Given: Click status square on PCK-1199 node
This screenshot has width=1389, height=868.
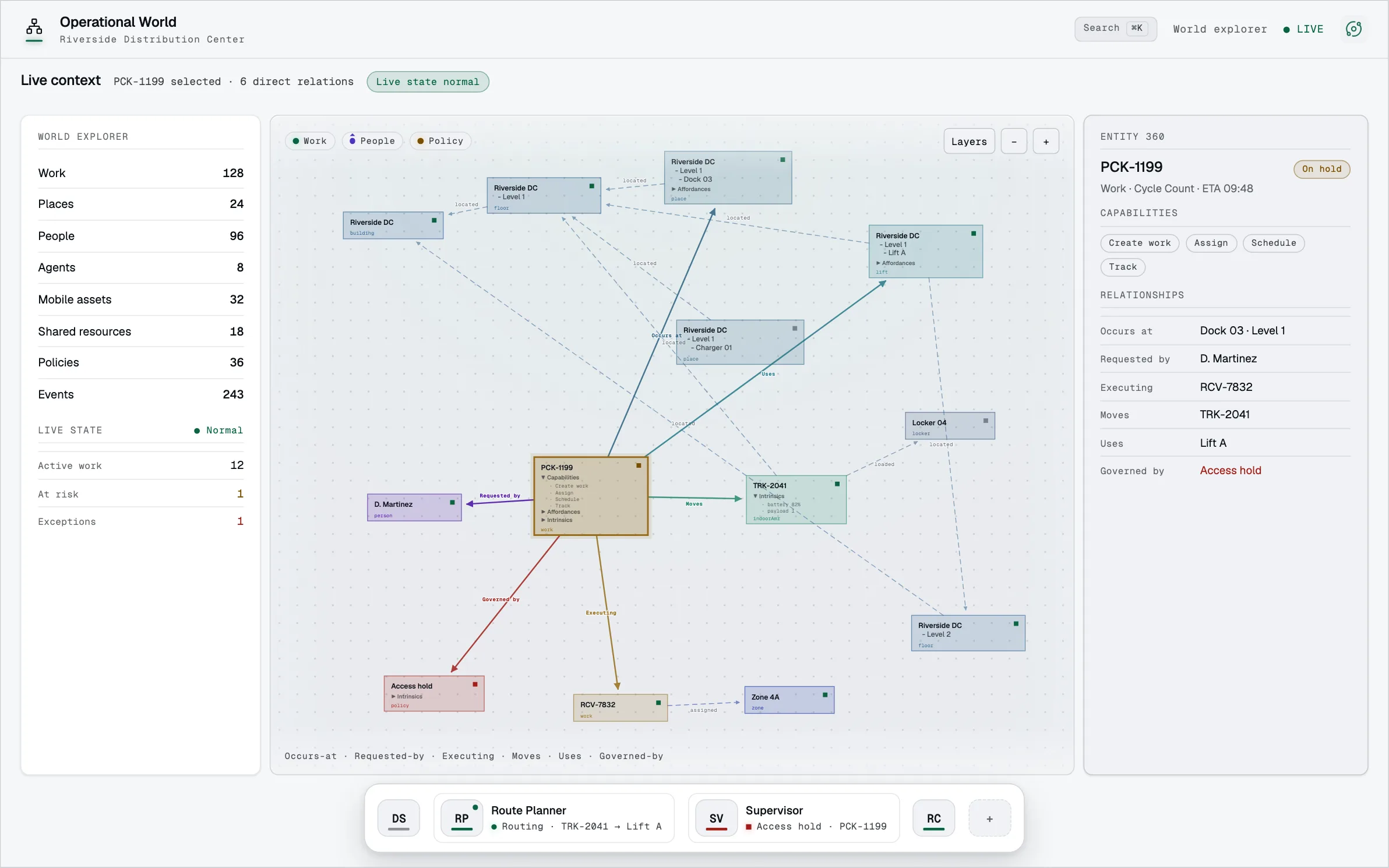Looking at the screenshot, I should point(639,465).
